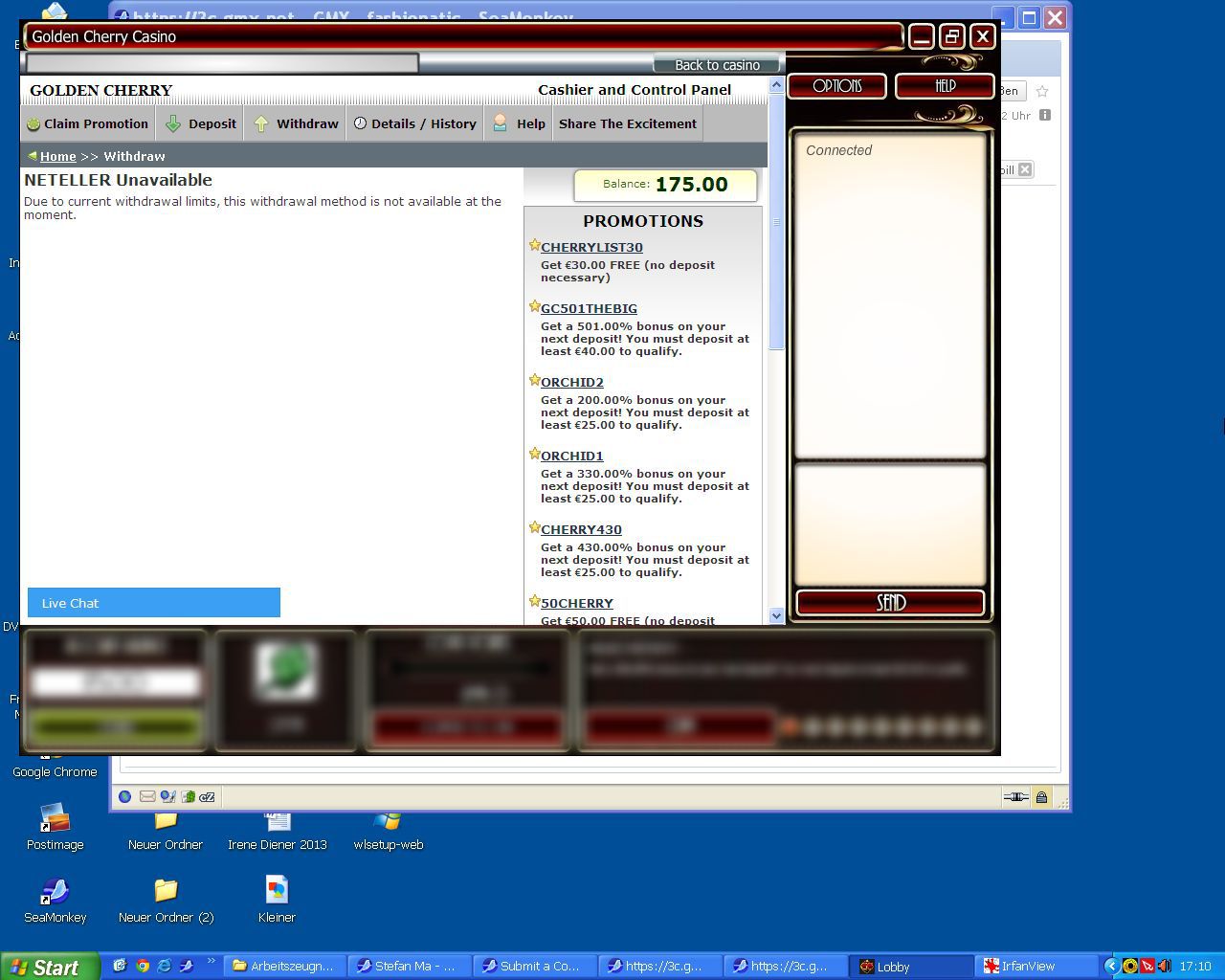This screenshot has width=1225, height=980.
Task: Open the SeaMonkey desktop shortcut
Action: 55,902
